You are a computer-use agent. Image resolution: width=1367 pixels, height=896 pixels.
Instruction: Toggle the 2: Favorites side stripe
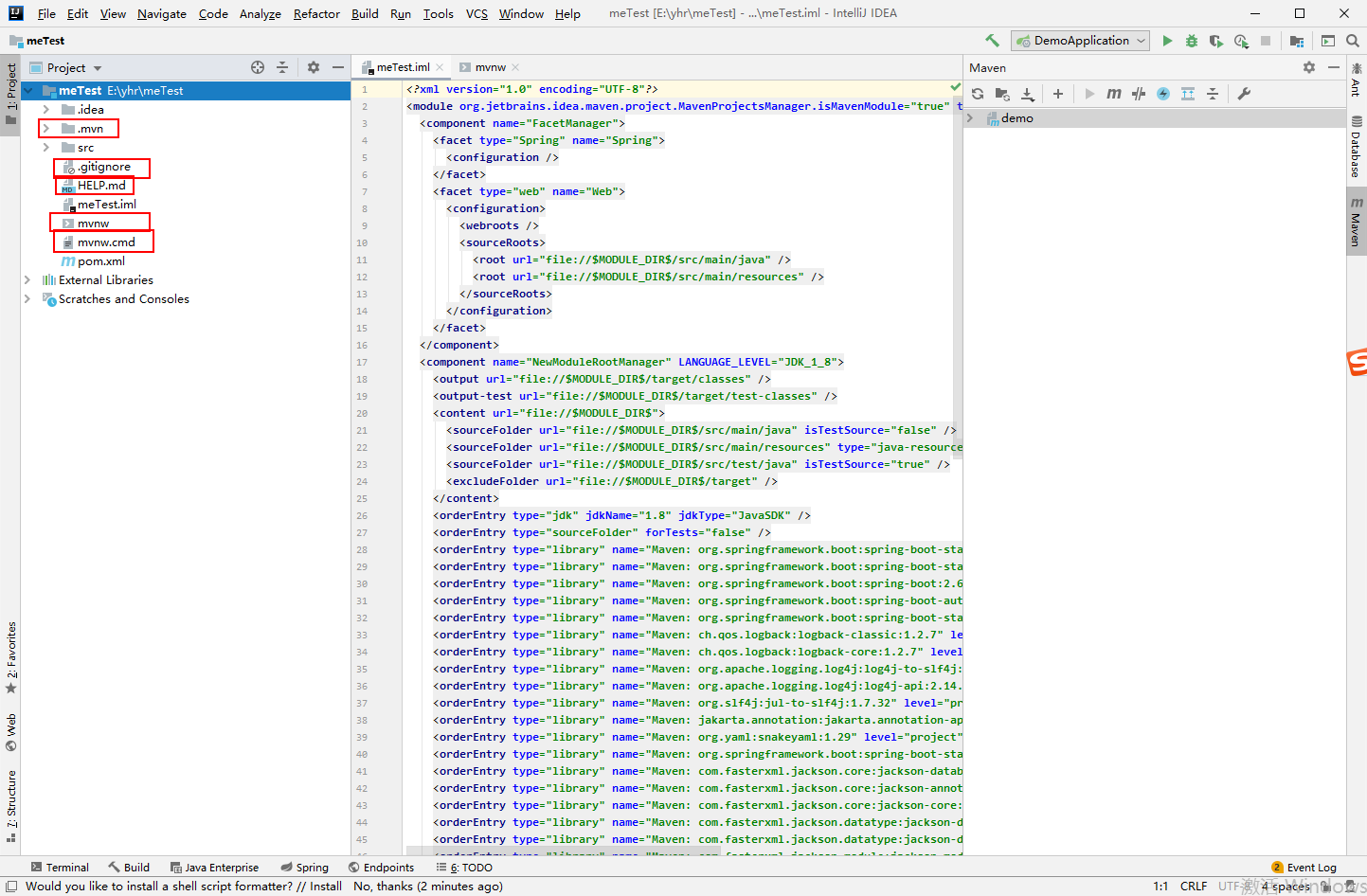[x=10, y=657]
